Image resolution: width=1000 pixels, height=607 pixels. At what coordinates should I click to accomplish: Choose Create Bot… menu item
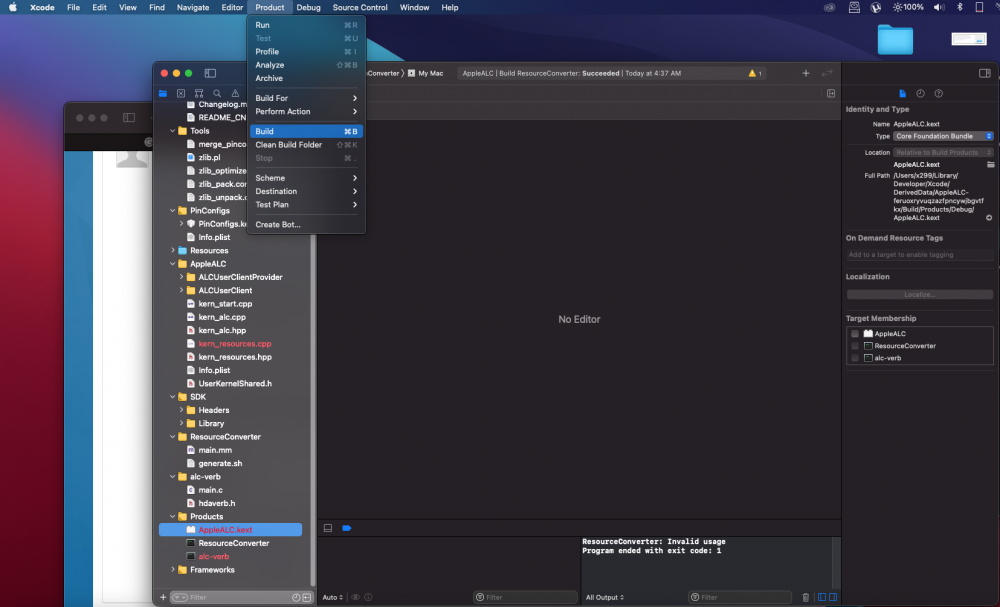[306, 224]
